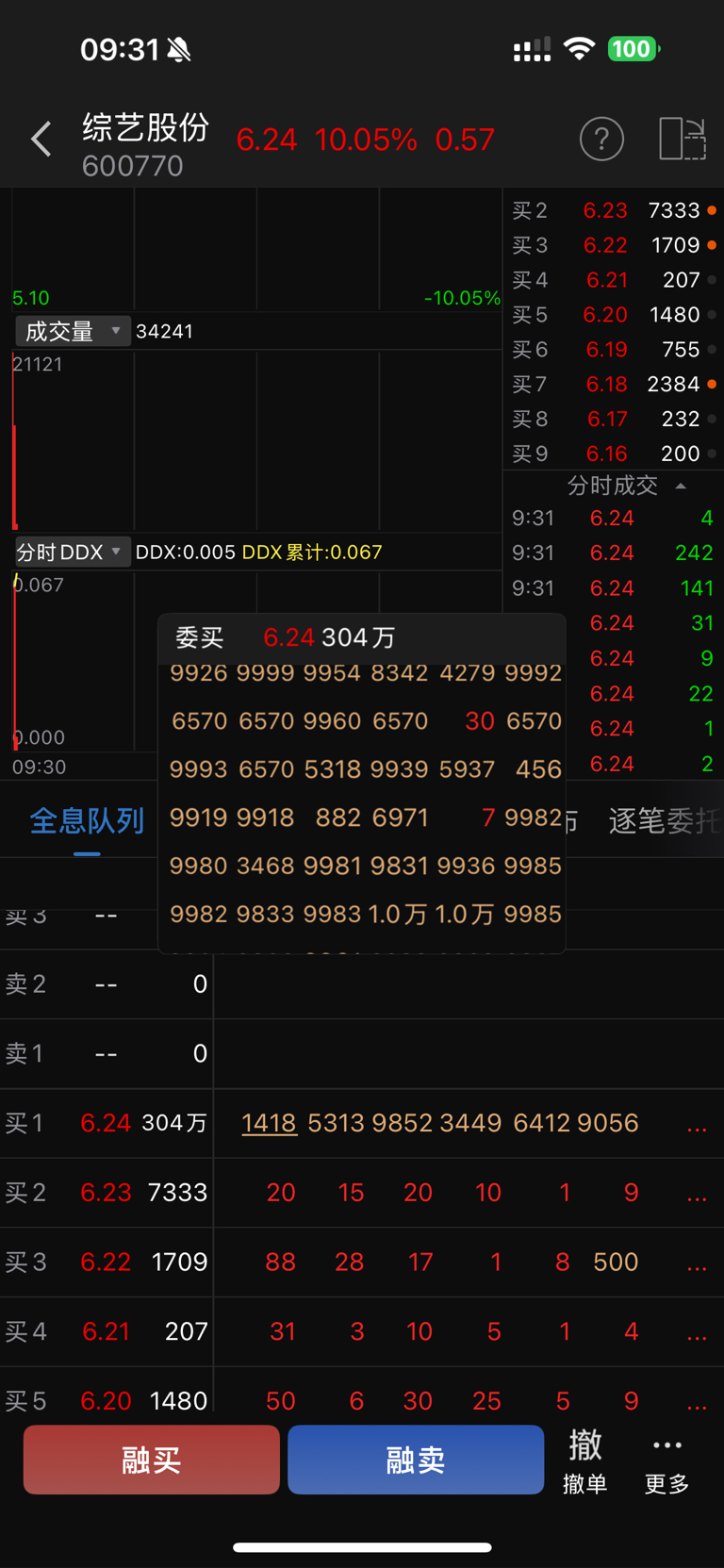Tap the split-screen layout icon
Viewport: 724px width, 1568px height.
click(x=683, y=140)
